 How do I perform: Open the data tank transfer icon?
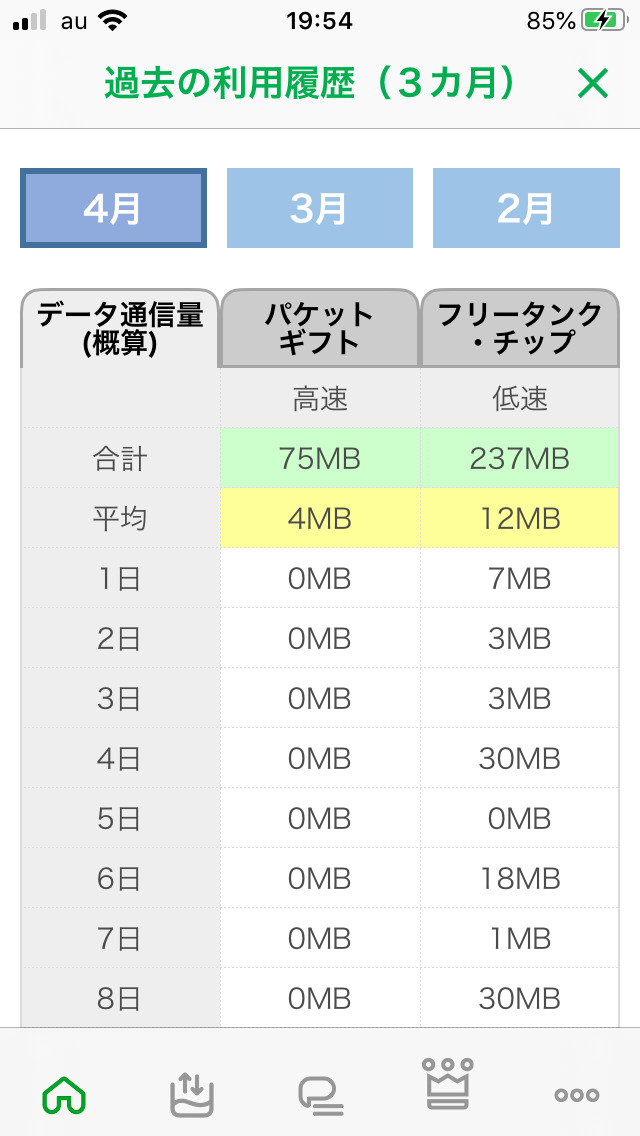192,1093
